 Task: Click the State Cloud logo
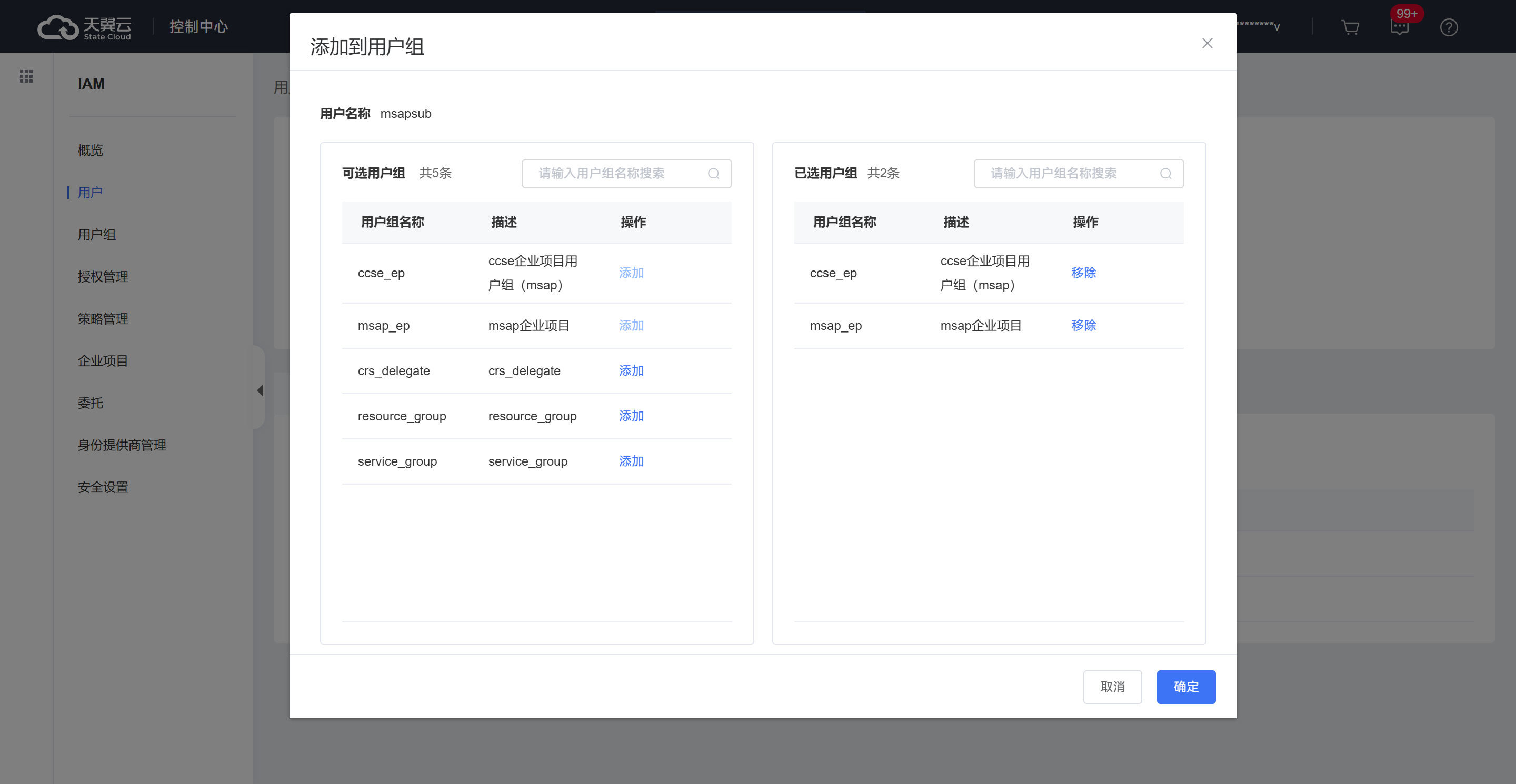84,27
